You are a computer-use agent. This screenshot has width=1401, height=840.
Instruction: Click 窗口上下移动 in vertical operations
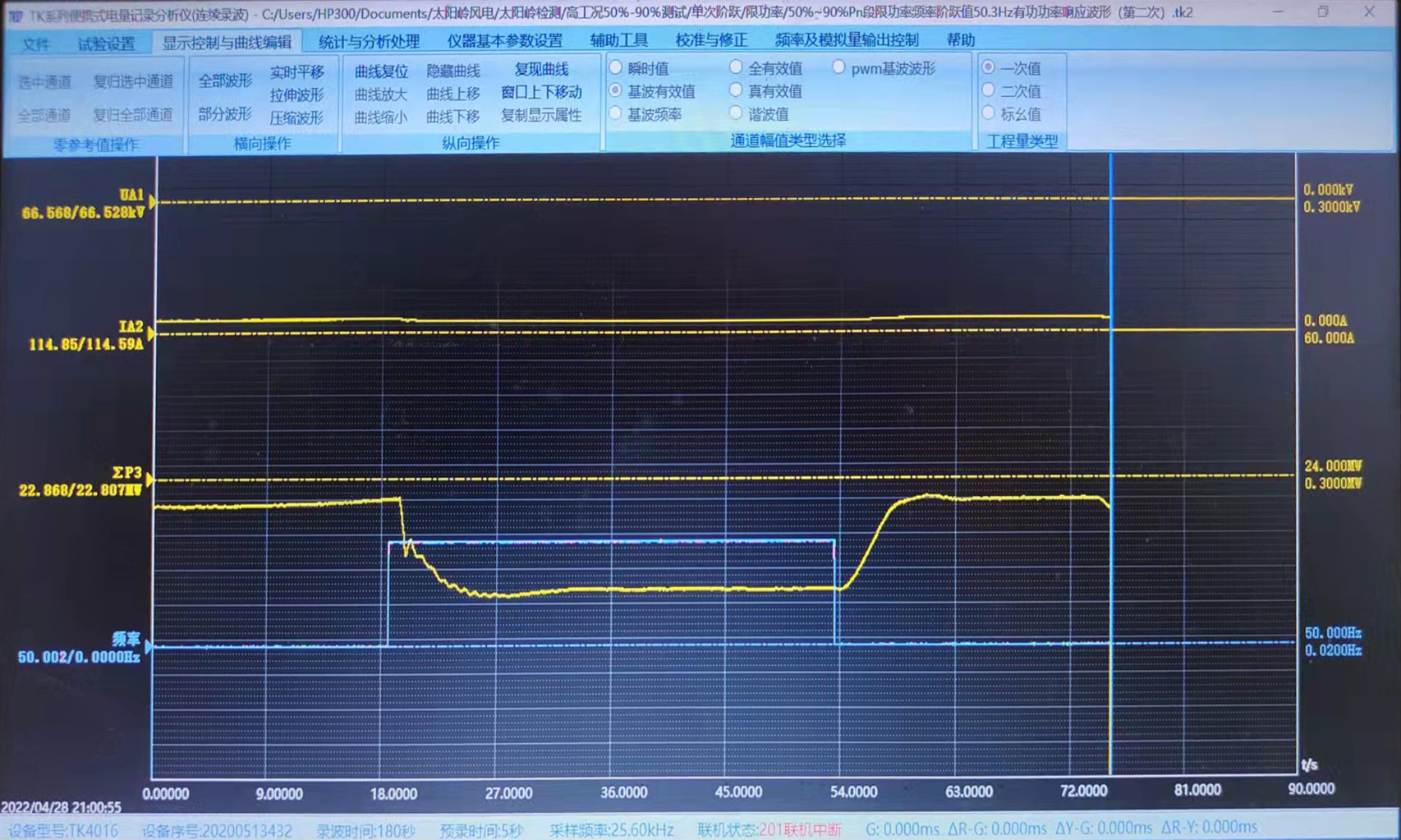click(x=541, y=92)
